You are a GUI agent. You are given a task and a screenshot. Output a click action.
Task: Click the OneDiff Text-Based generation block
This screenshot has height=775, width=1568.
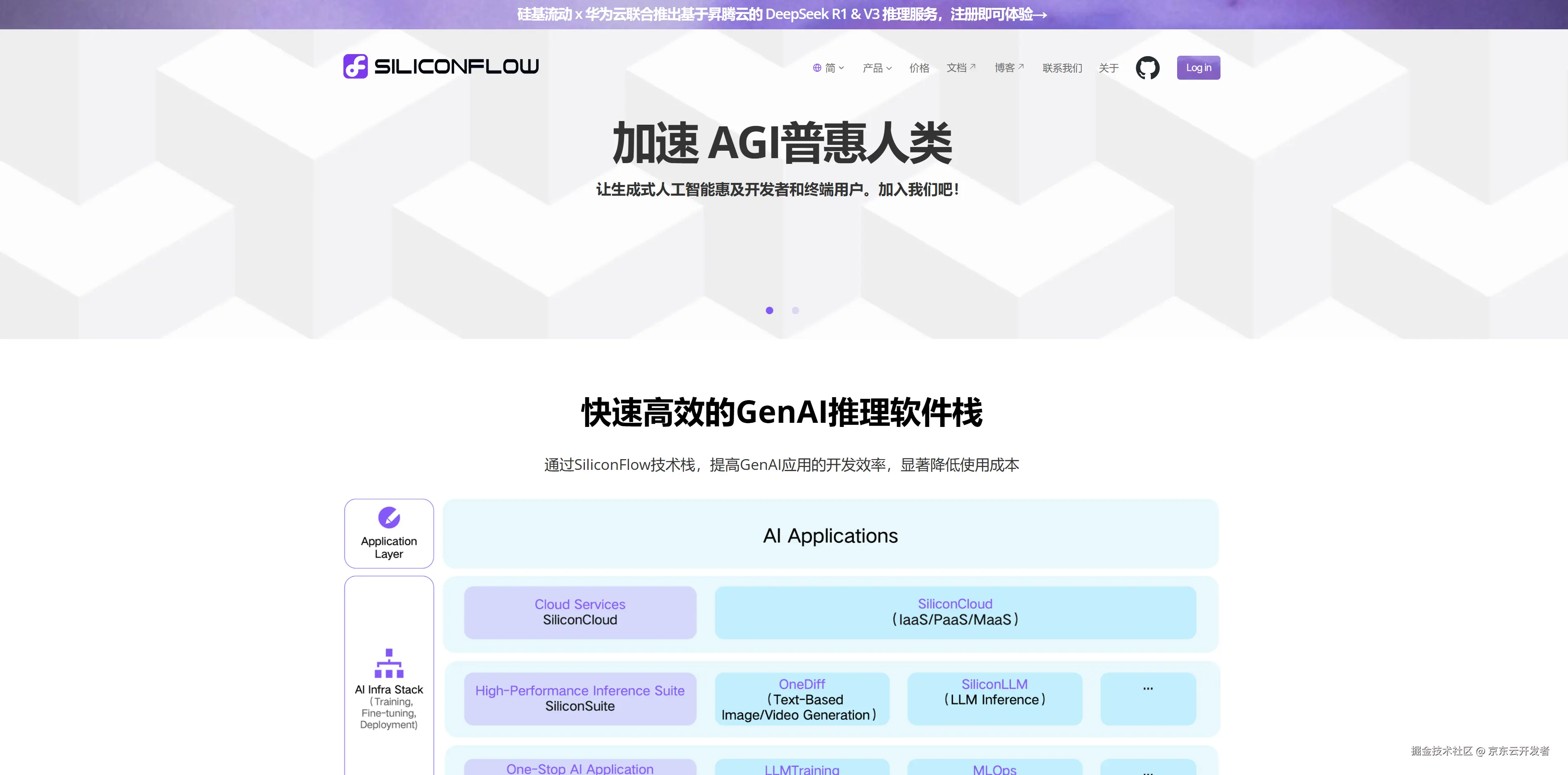coord(802,699)
